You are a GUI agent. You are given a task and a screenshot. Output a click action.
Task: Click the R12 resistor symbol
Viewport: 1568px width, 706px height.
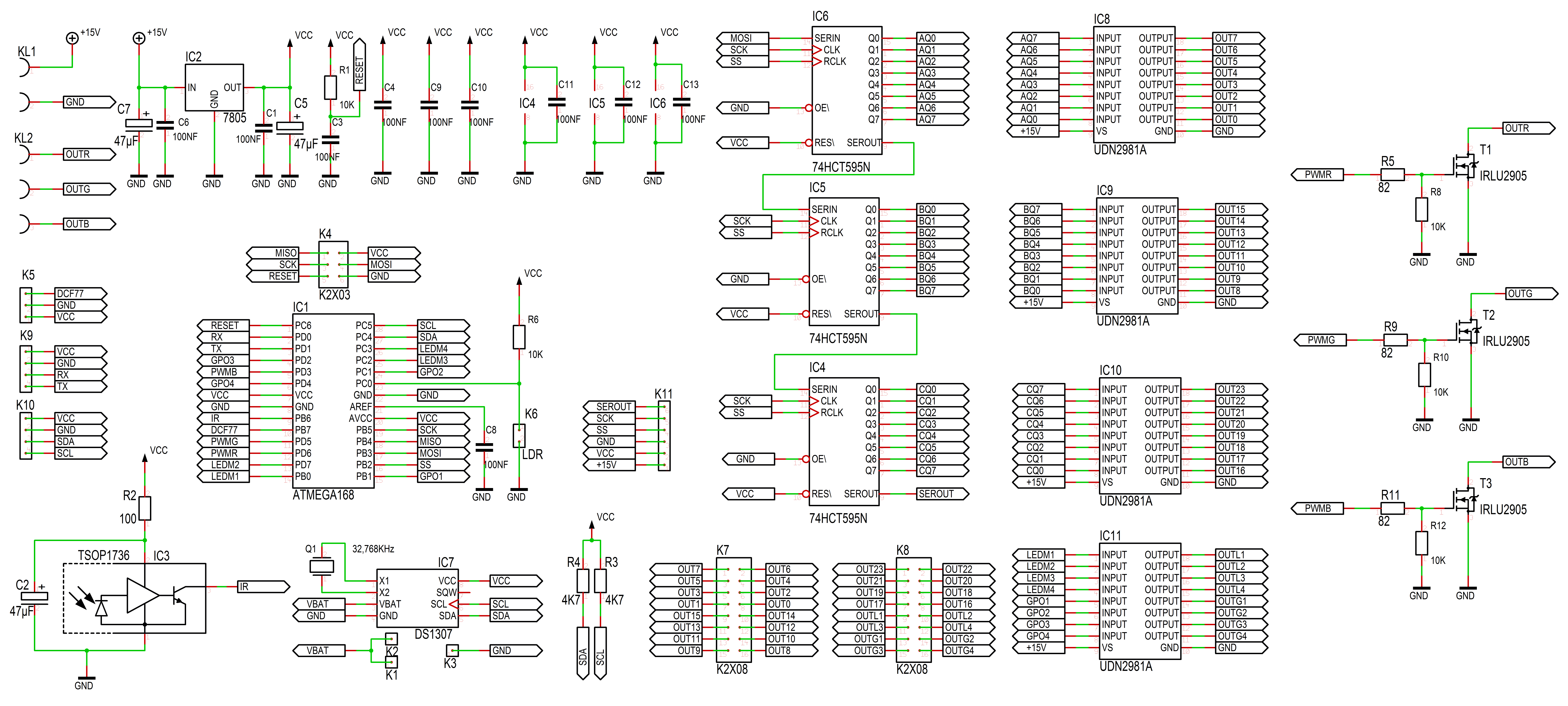pos(1421,543)
